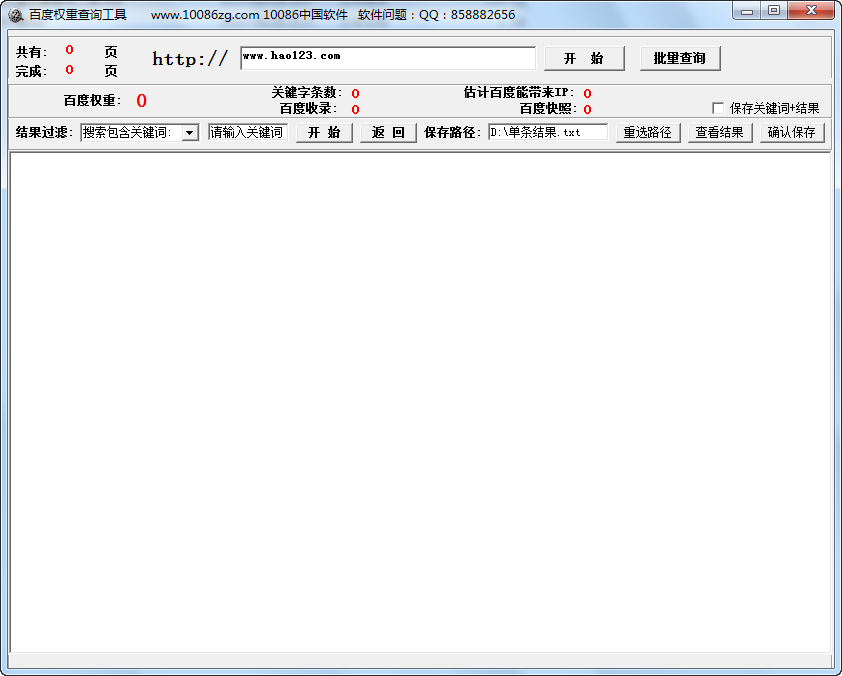
Task: Click the 返回 button
Action: tap(388, 133)
